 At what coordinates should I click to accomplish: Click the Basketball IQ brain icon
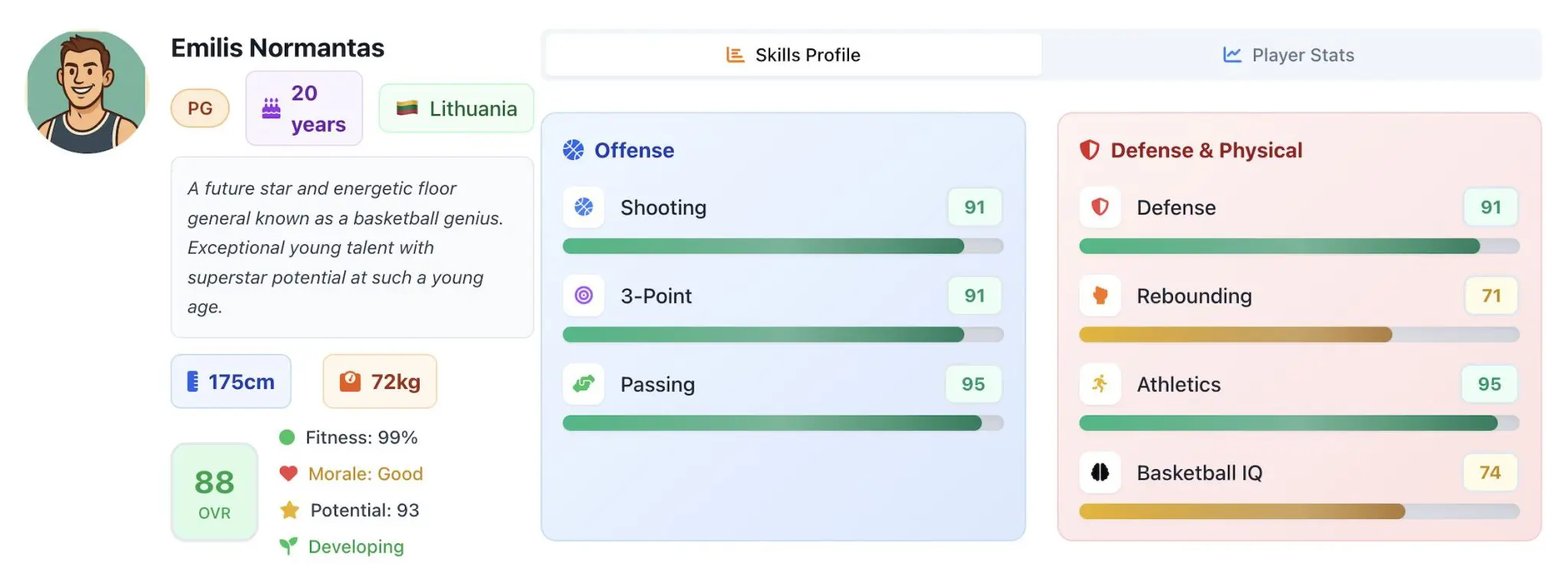1099,472
